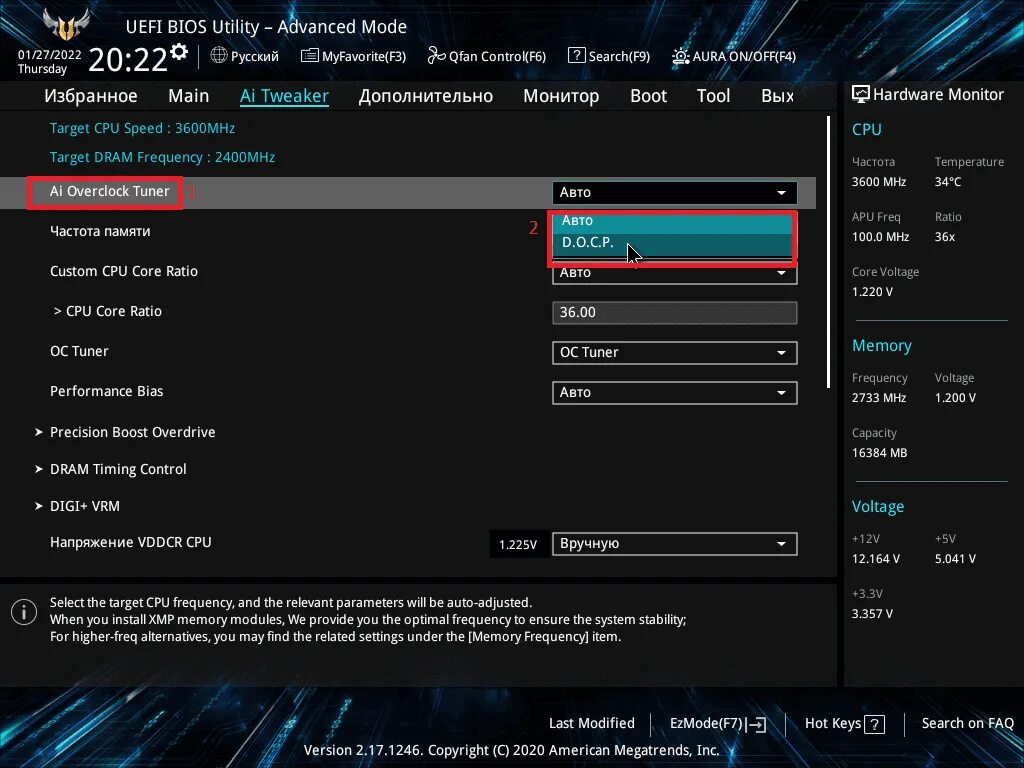This screenshot has height=768, width=1024.
Task: Click the Hot Keys question mark icon
Action: point(874,724)
